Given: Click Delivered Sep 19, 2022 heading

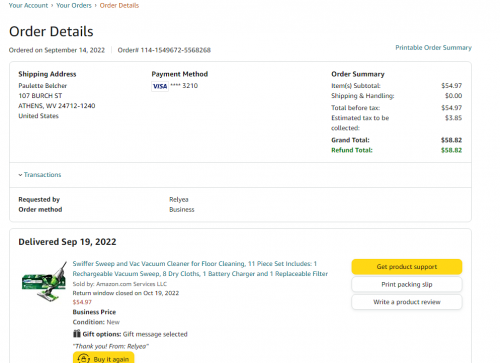Looking at the screenshot, I should click(x=67, y=242).
